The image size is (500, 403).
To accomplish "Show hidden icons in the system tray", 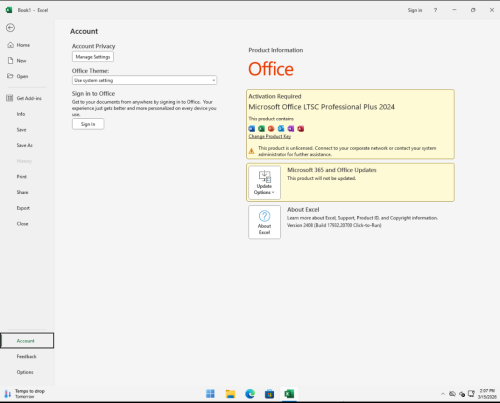I will 443,394.
